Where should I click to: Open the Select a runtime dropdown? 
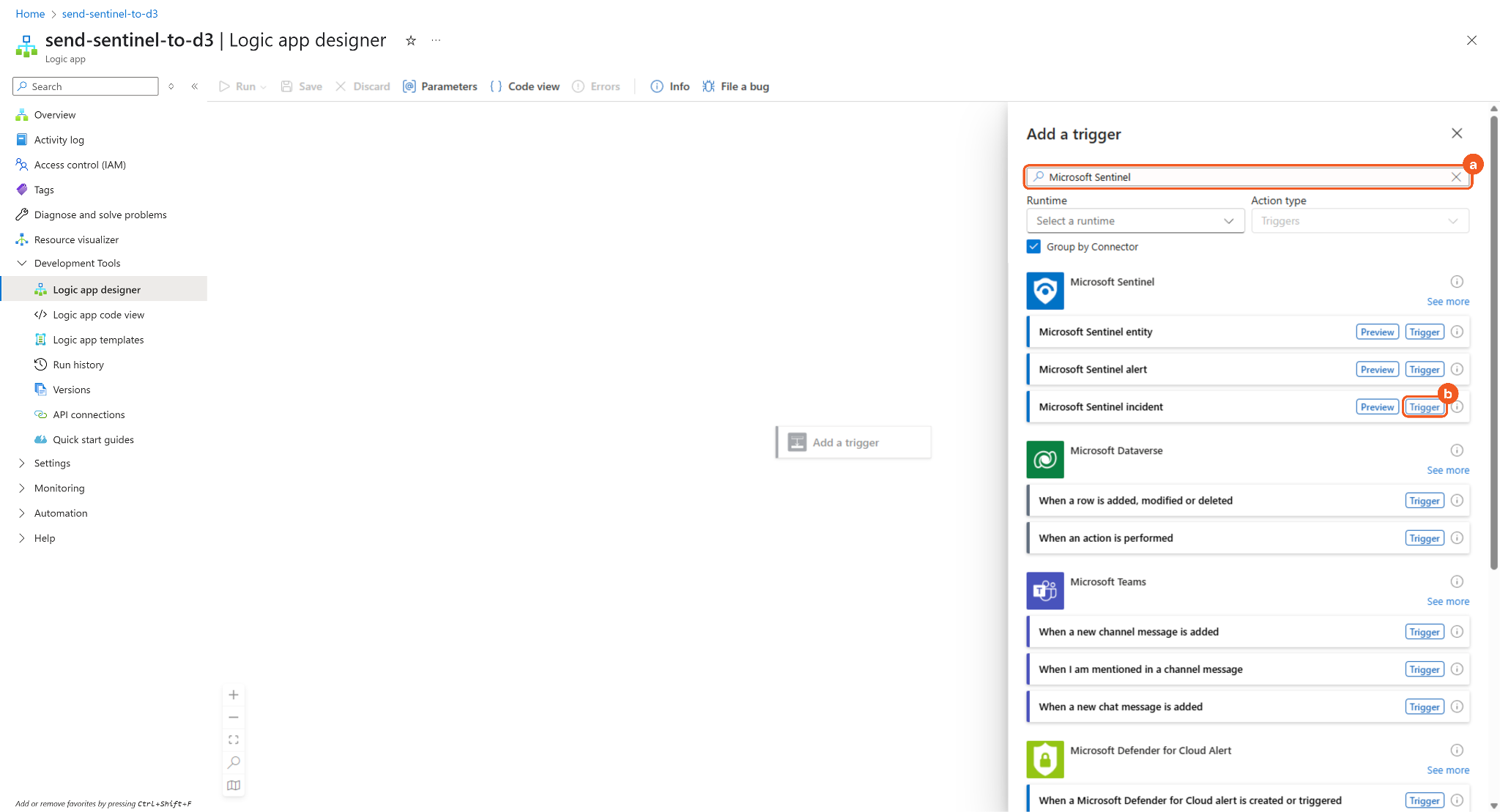(x=1135, y=221)
